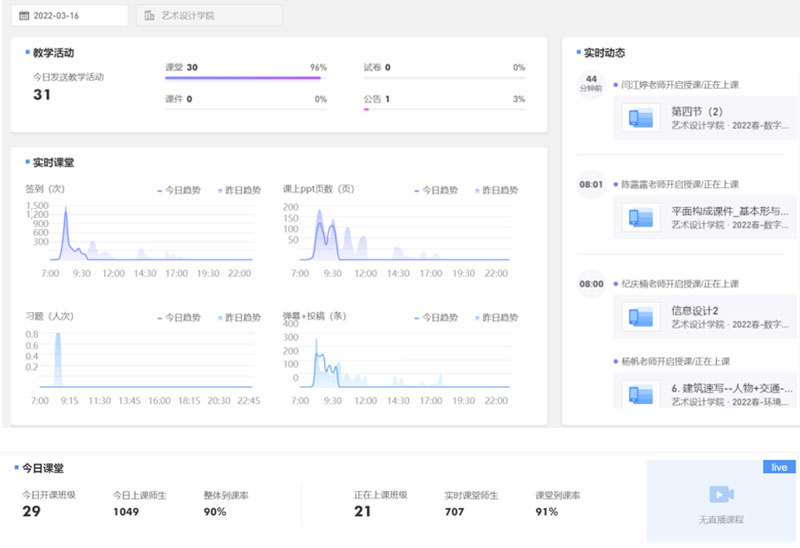Click the building icon beside 艺术设计学院
This screenshot has height=548, width=800.
[x=149, y=16]
